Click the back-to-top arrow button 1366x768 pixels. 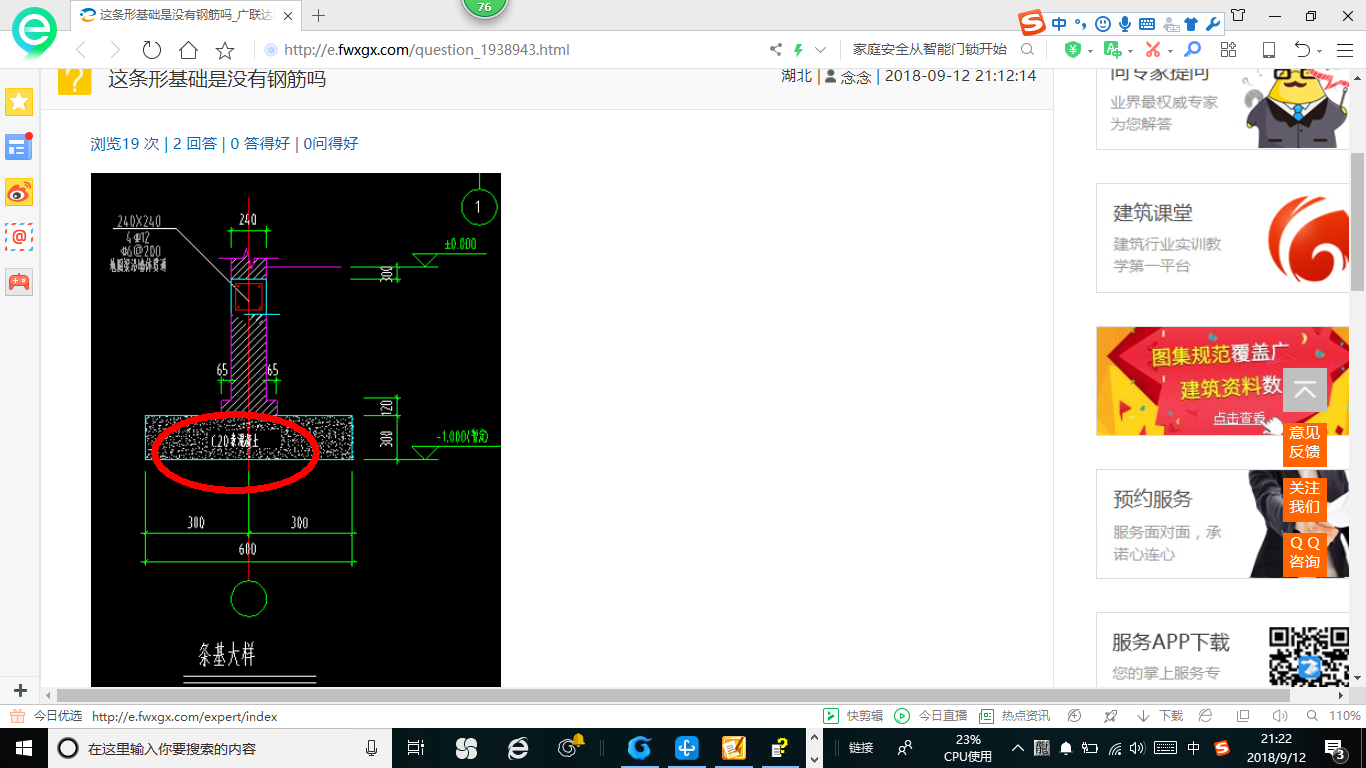pos(1305,390)
